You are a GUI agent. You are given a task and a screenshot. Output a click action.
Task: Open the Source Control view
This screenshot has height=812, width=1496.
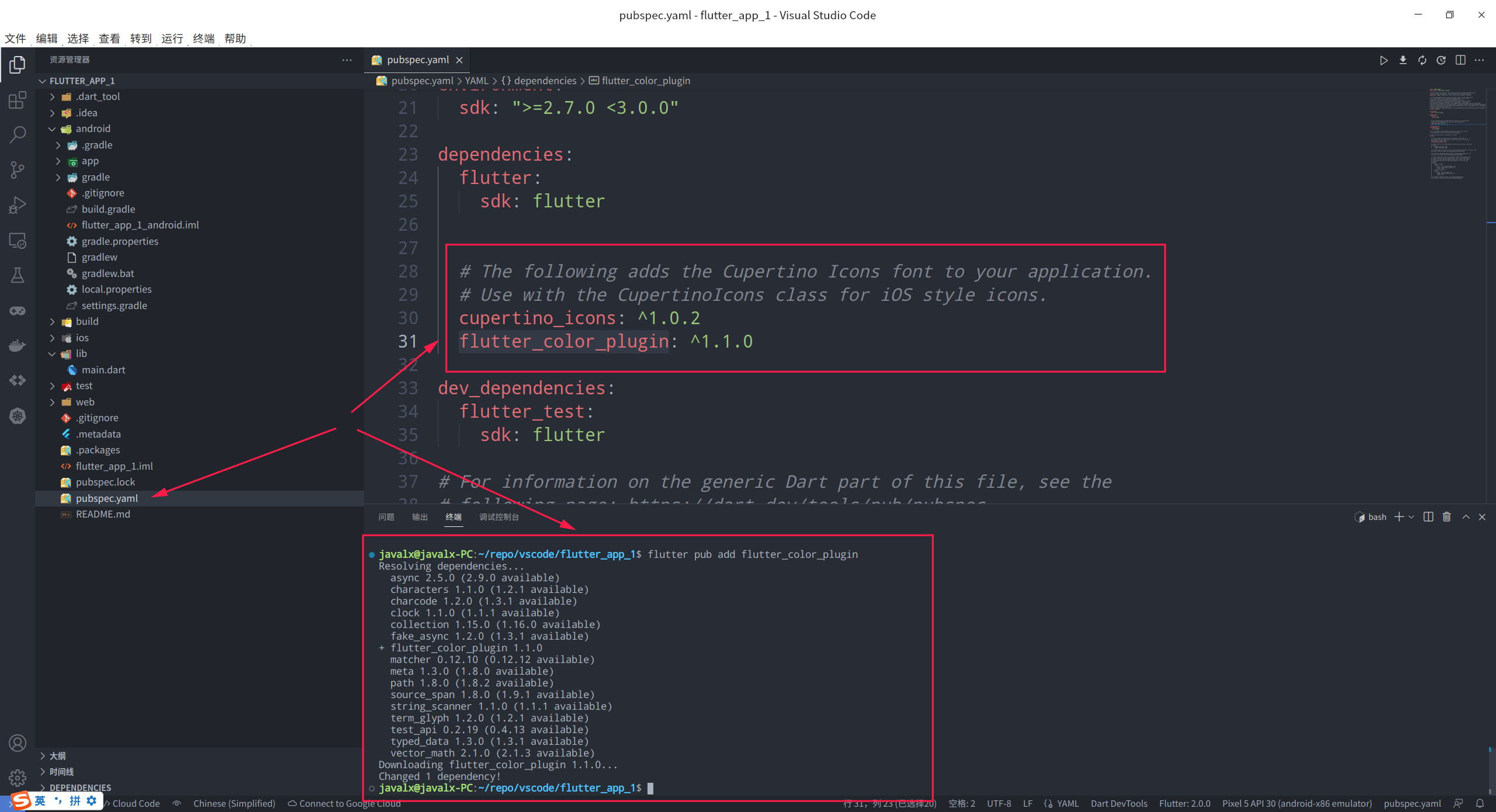pos(18,170)
